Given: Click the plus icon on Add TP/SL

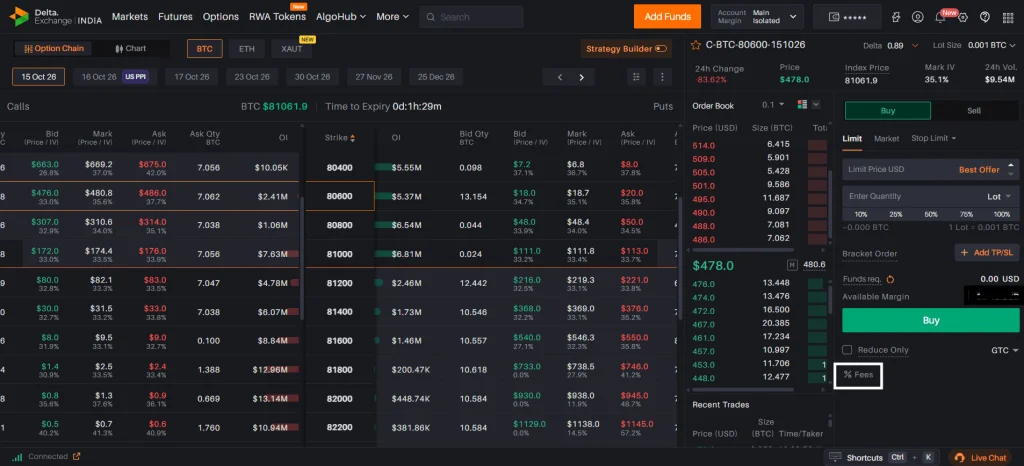Looking at the screenshot, I should [x=965, y=253].
